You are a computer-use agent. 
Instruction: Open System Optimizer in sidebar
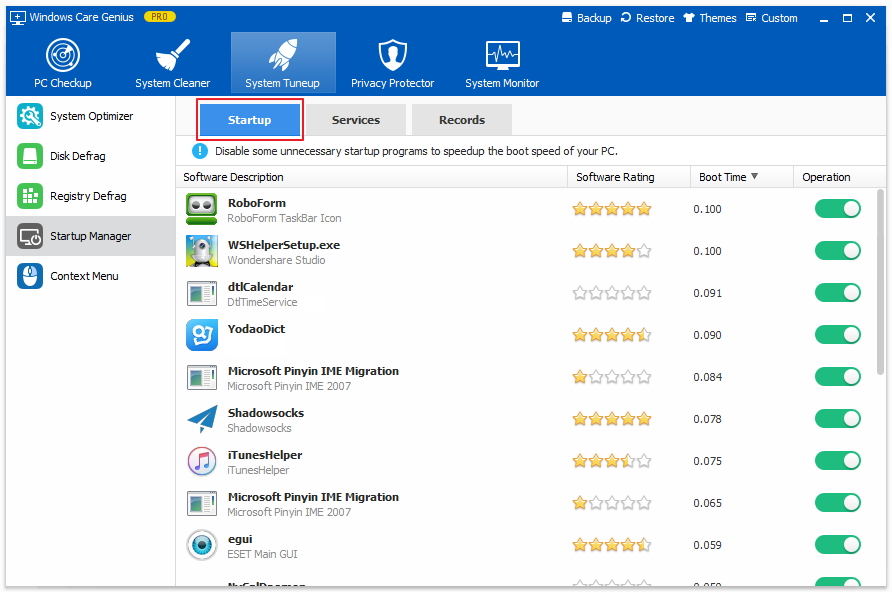tap(91, 116)
